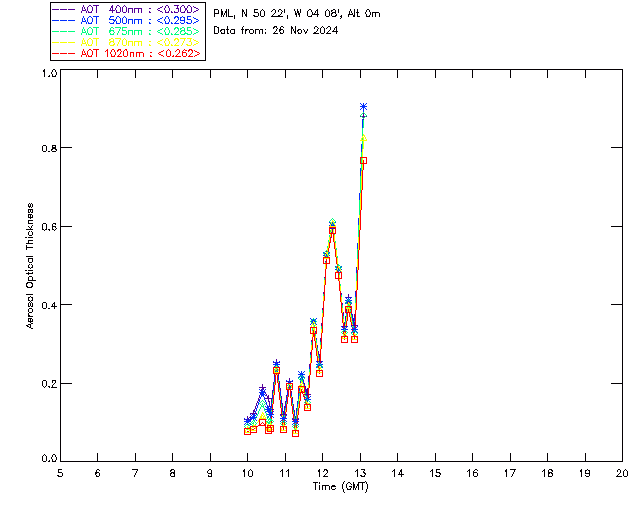Click the x-axis tick label 20

622,473
